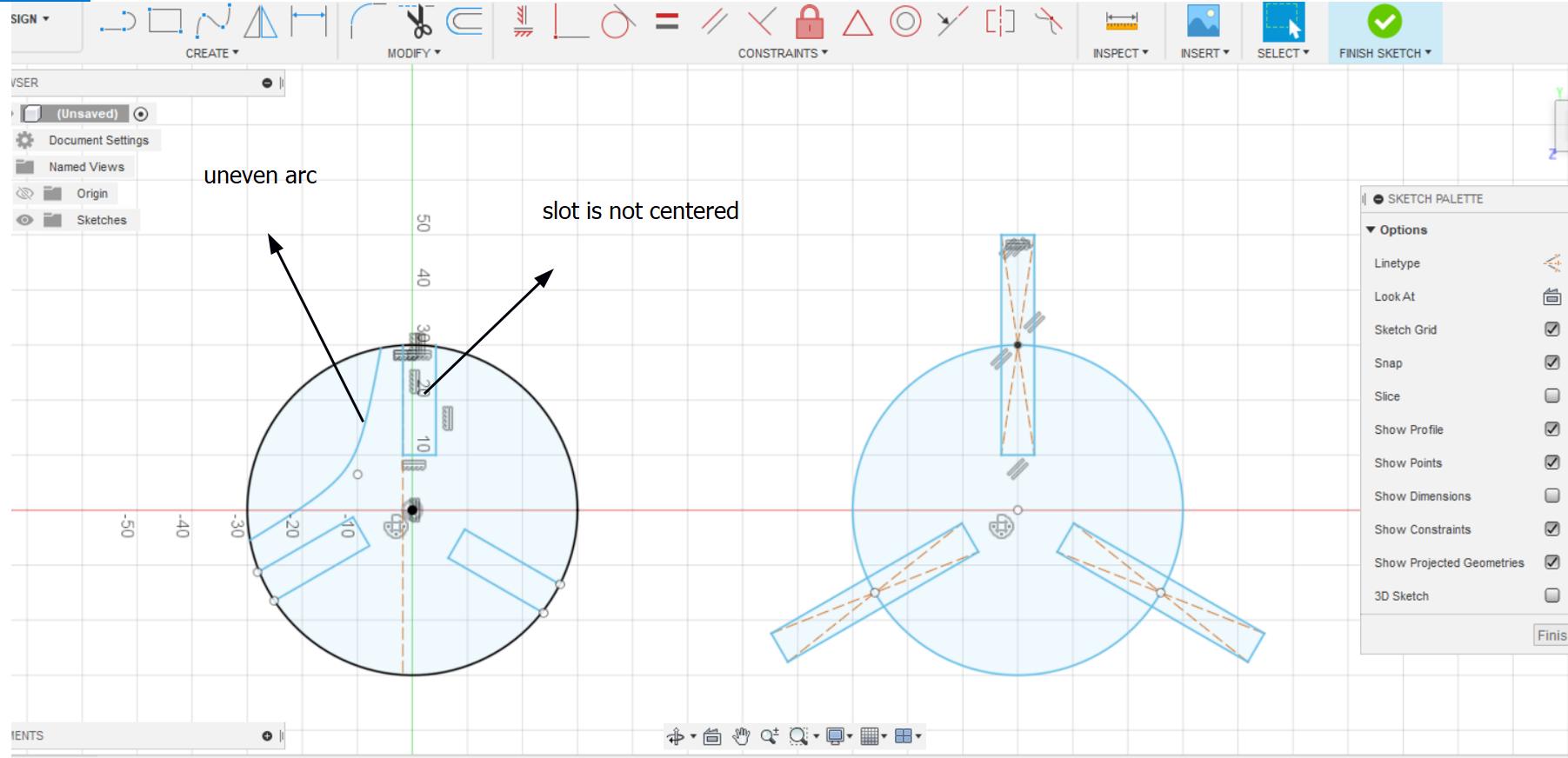
Task: Apply the Equal constraint
Action: coord(667,21)
